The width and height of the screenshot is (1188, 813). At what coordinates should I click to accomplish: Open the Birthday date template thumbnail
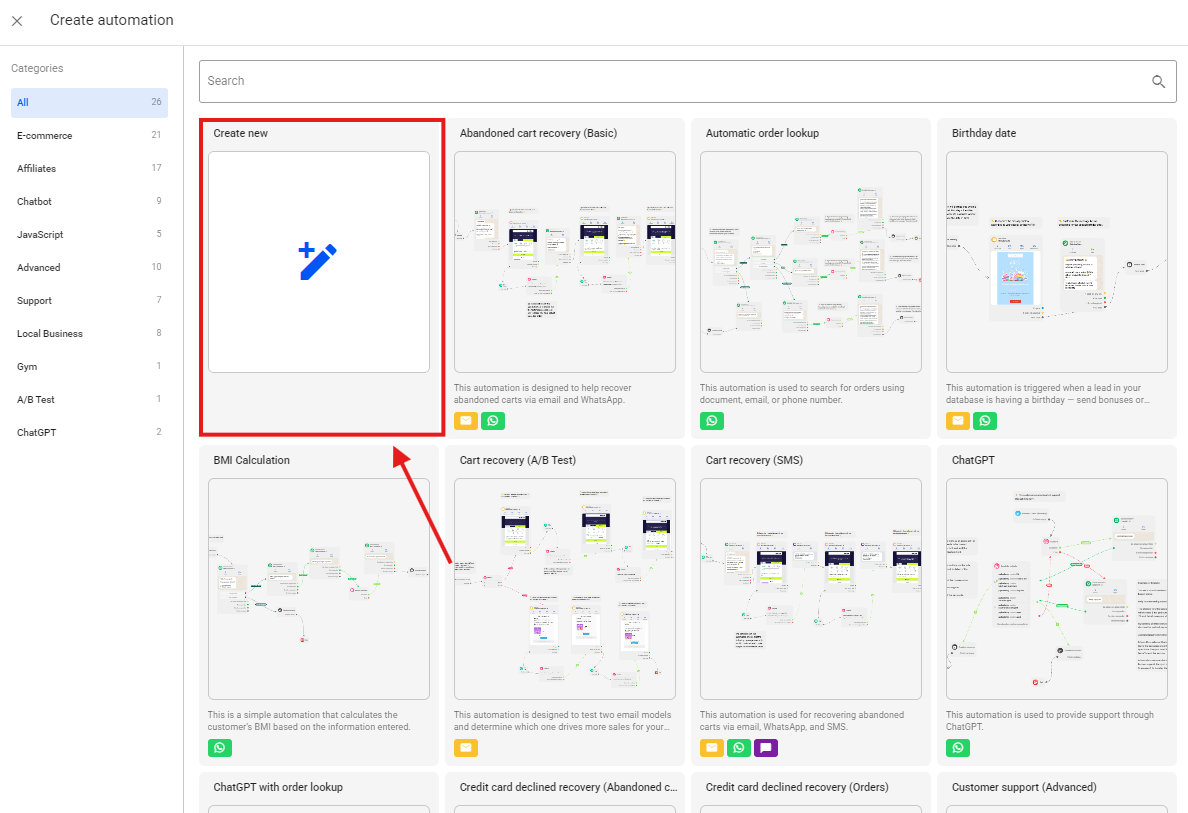point(1056,262)
